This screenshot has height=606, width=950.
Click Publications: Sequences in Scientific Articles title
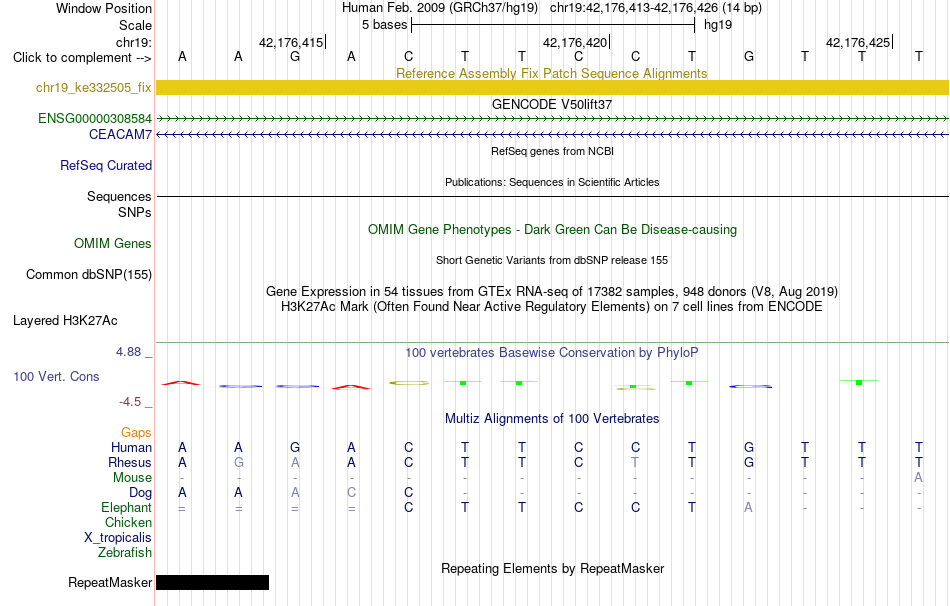[x=552, y=182]
